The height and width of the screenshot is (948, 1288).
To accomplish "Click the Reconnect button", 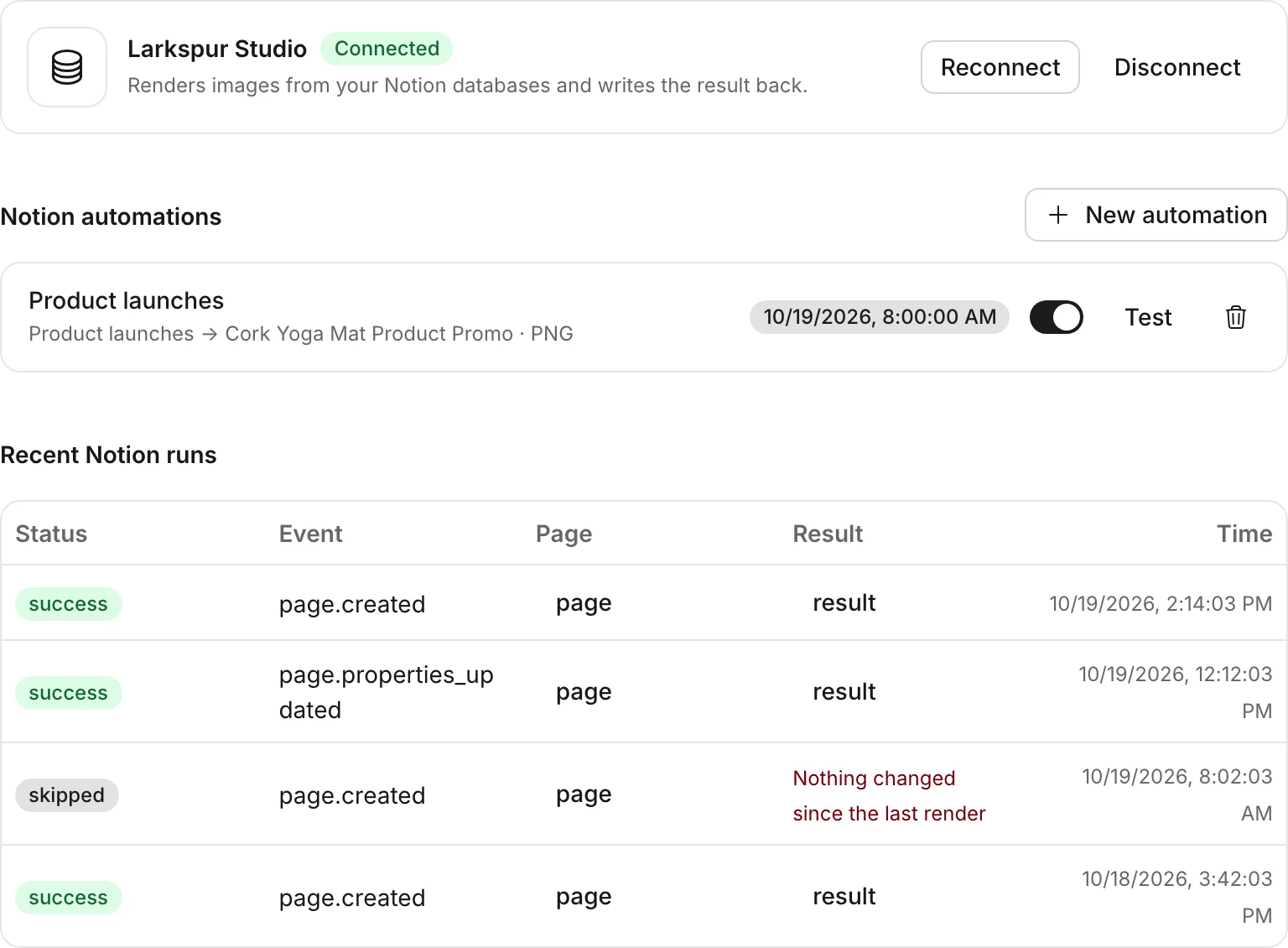I will [x=1000, y=67].
